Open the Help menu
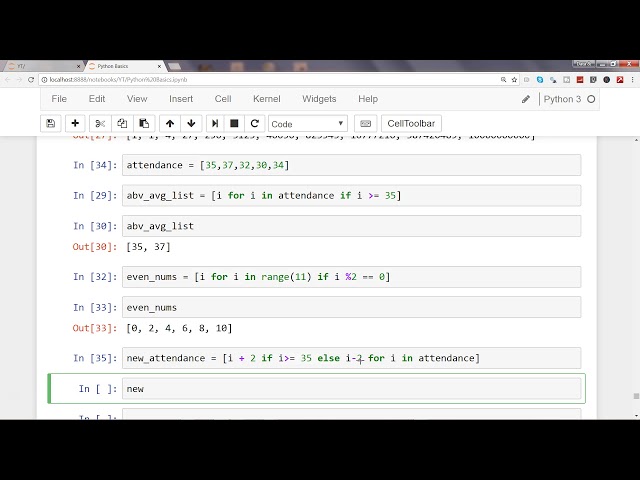This screenshot has height=480, width=640. [x=368, y=99]
